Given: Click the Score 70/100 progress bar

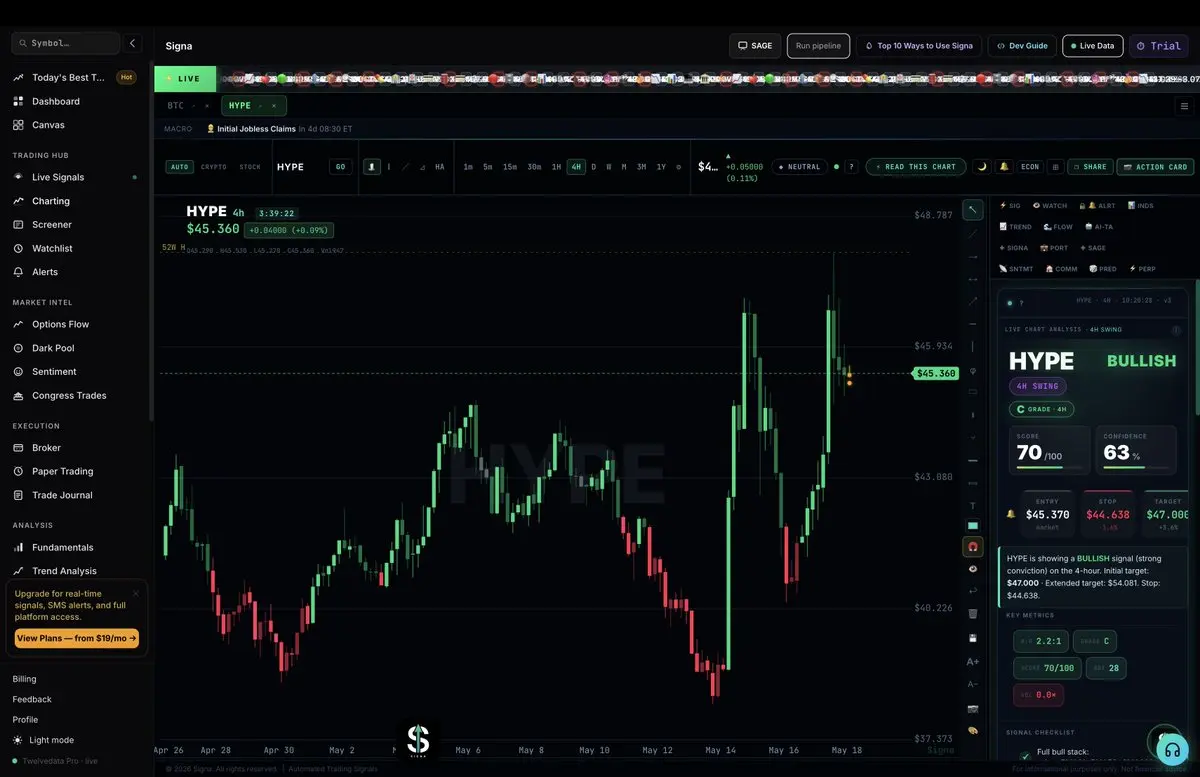Looking at the screenshot, I should point(1050,466).
